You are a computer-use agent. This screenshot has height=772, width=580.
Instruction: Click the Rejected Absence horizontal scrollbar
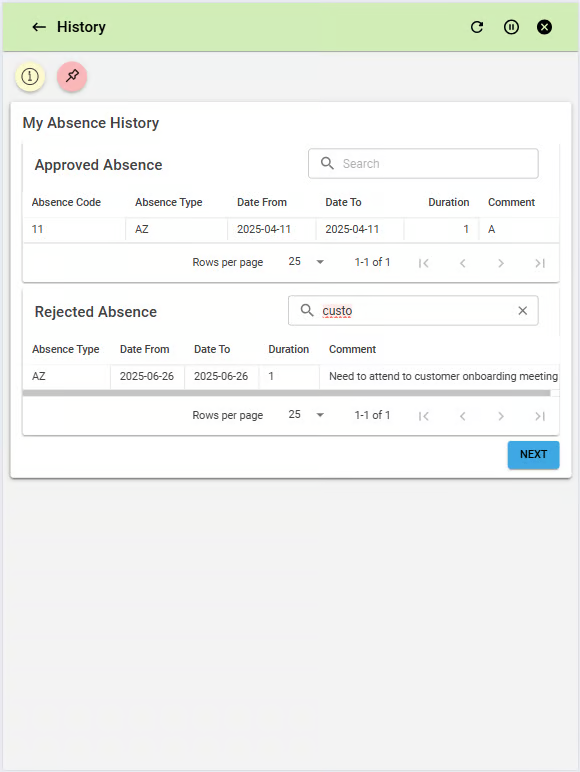pos(286,393)
